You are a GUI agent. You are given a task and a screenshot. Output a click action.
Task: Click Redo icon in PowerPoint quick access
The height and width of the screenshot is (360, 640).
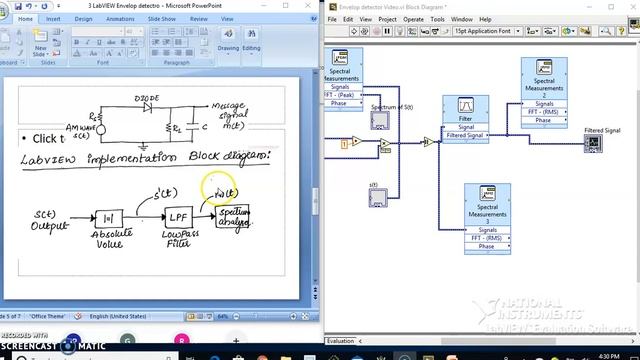click(44, 6)
